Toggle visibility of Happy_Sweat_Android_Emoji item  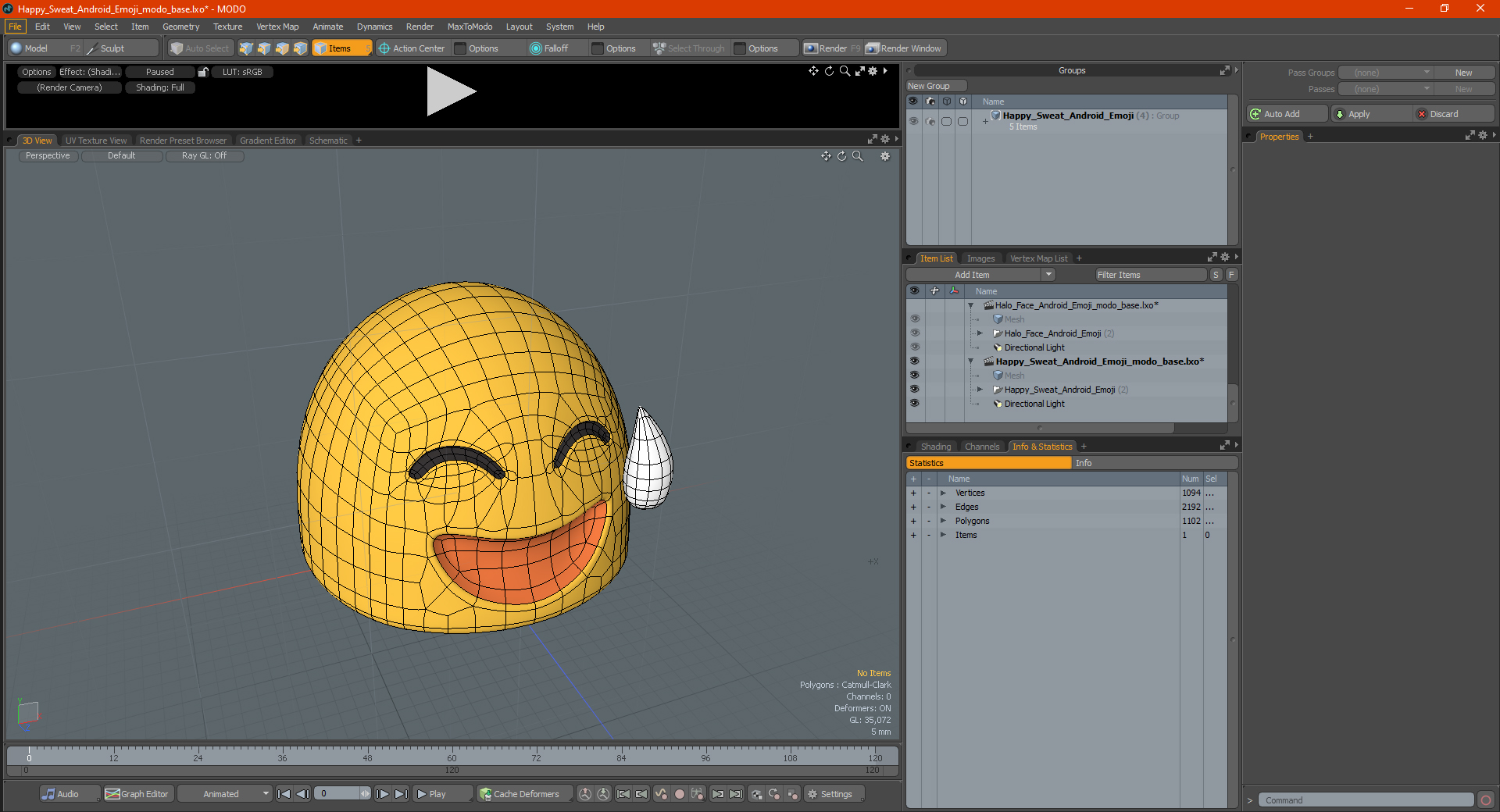914,390
